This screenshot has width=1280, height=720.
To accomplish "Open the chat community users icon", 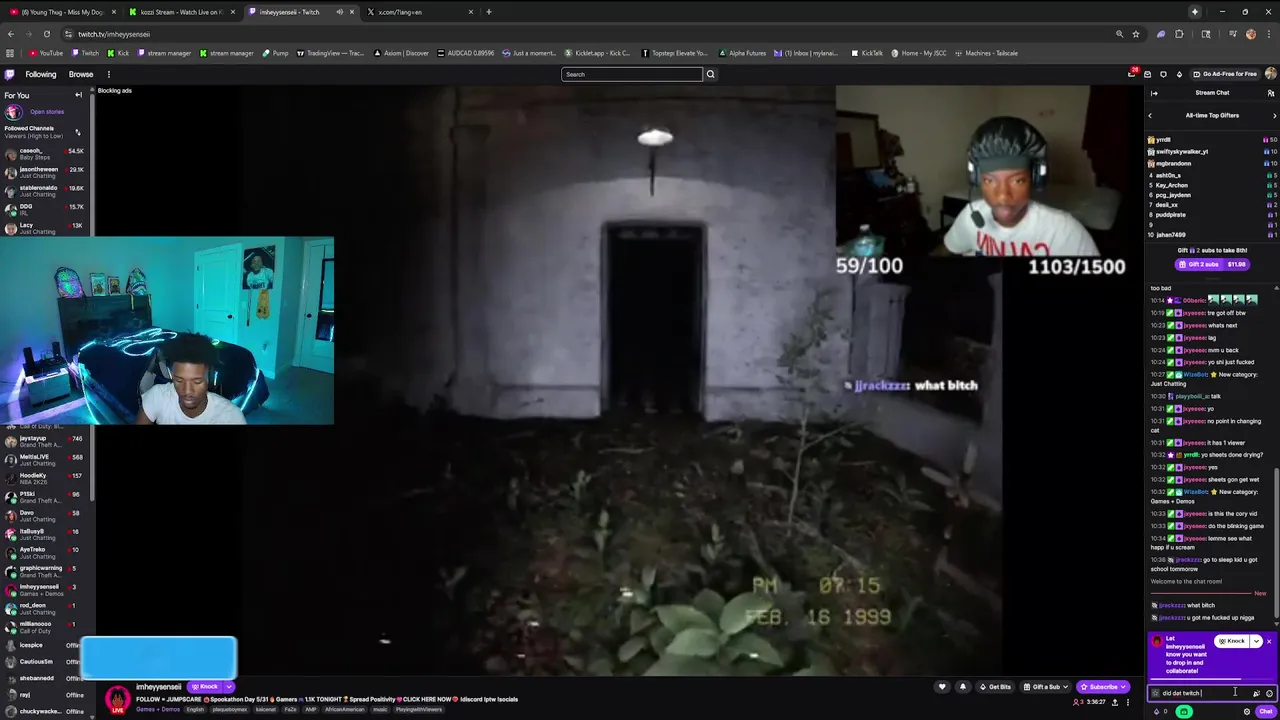I will pos(1271,93).
